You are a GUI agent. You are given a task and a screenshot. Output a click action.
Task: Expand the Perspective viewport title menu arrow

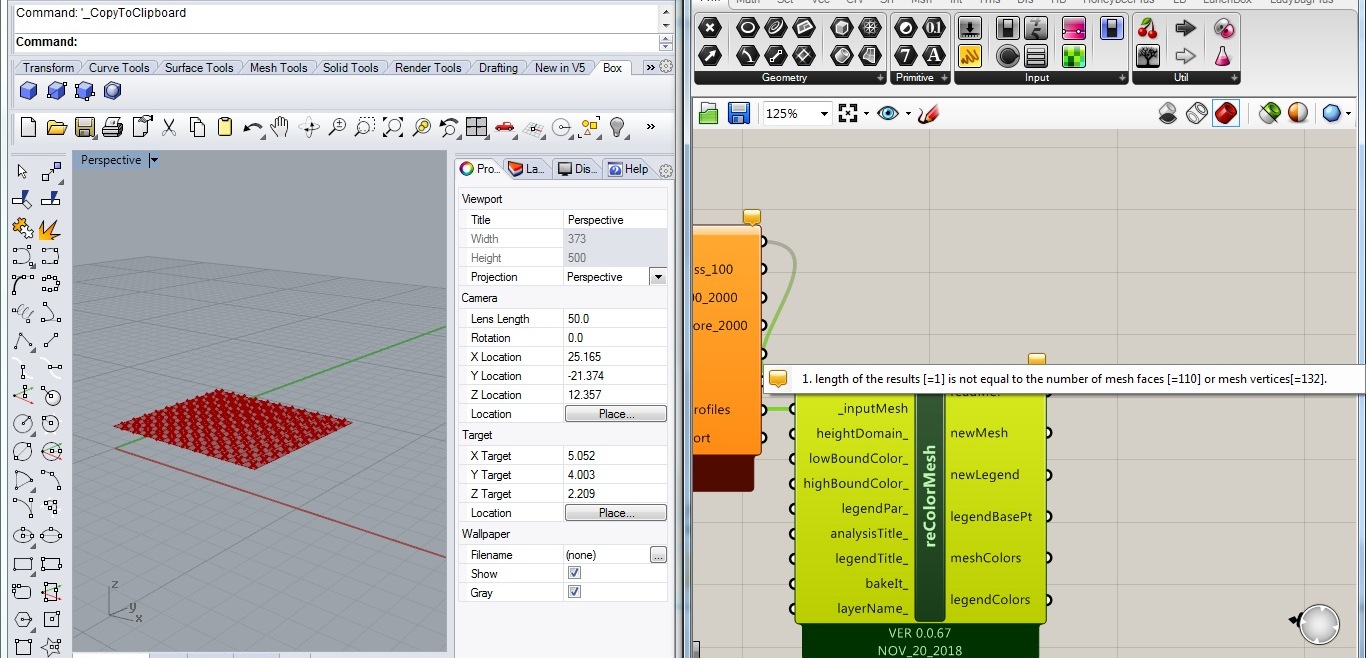pos(154,160)
